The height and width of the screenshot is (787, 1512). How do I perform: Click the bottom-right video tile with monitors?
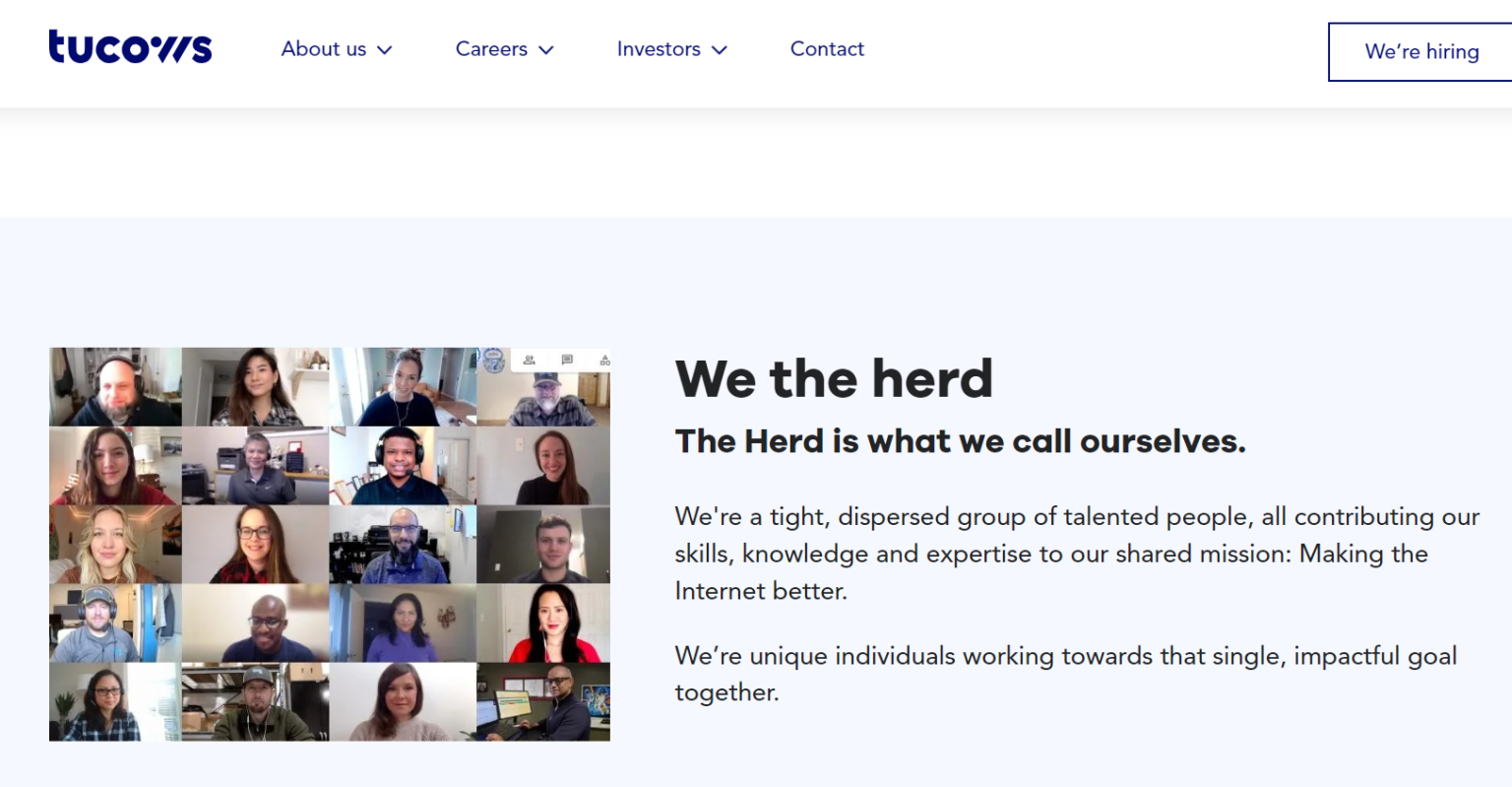tap(543, 701)
